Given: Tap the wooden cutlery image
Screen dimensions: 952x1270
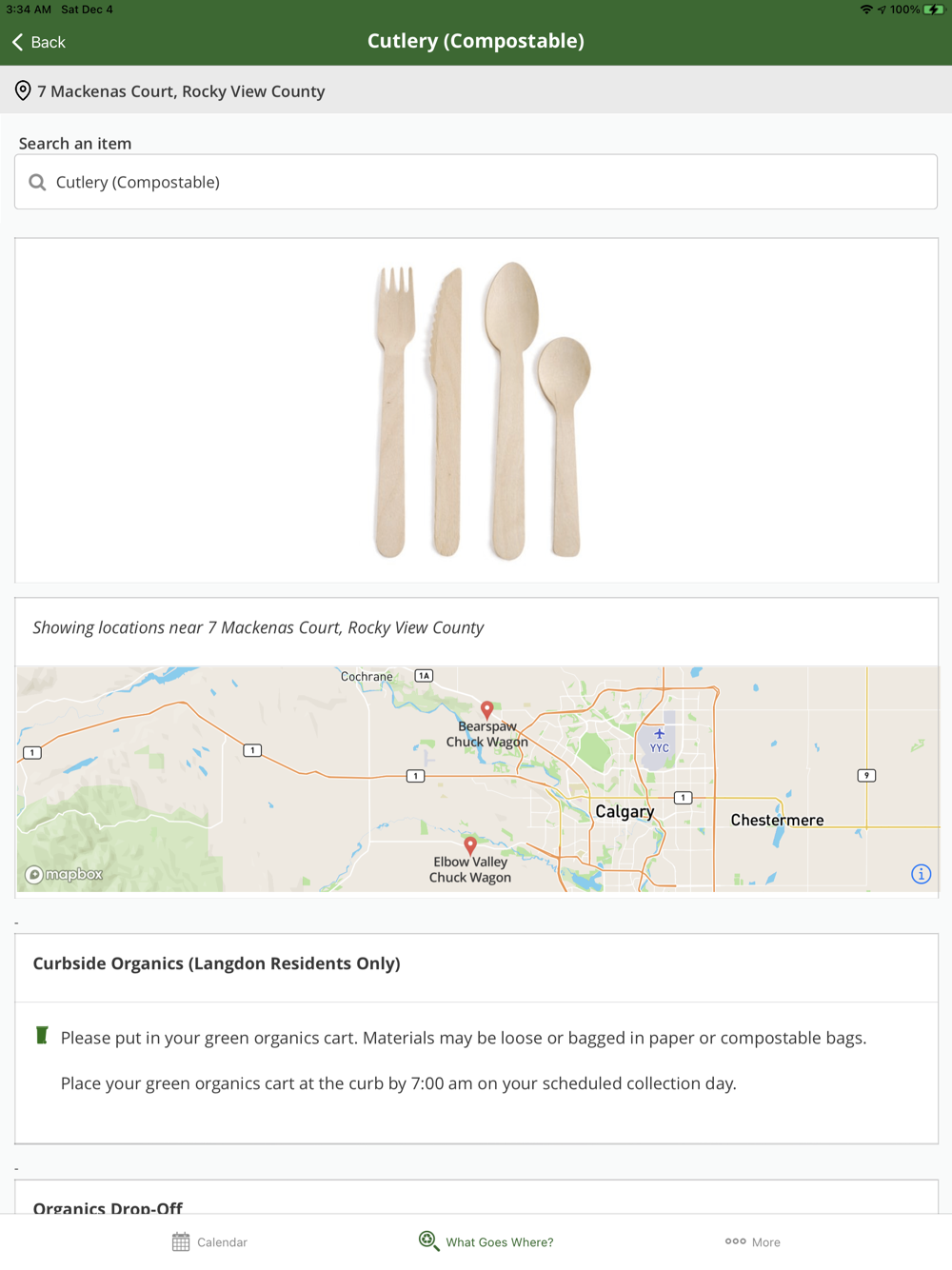Looking at the screenshot, I should pos(482,410).
